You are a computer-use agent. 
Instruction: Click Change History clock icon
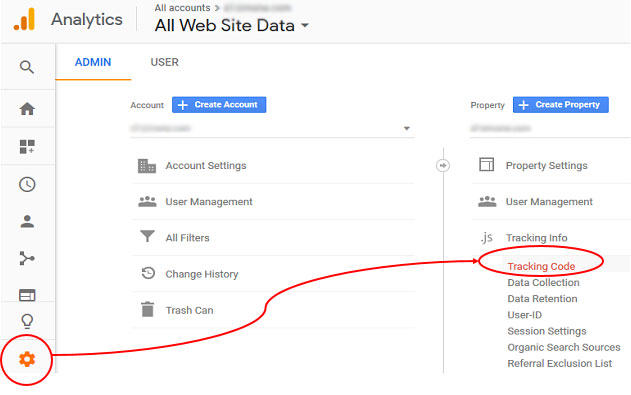tap(148, 273)
